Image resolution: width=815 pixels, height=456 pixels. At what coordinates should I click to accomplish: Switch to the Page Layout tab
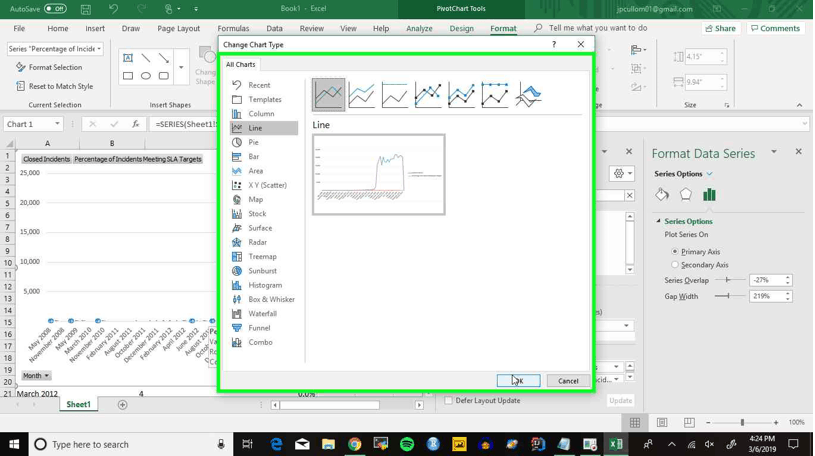coord(178,29)
